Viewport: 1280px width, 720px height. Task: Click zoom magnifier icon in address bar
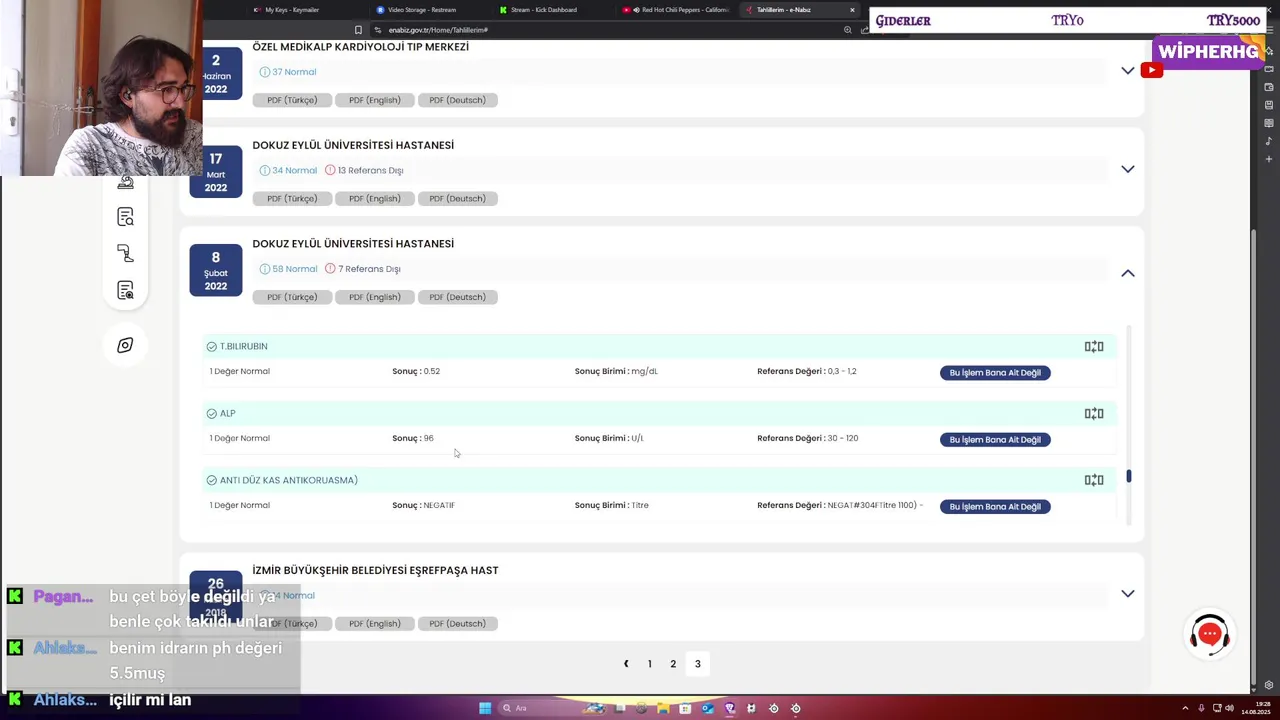pyautogui.click(x=848, y=30)
